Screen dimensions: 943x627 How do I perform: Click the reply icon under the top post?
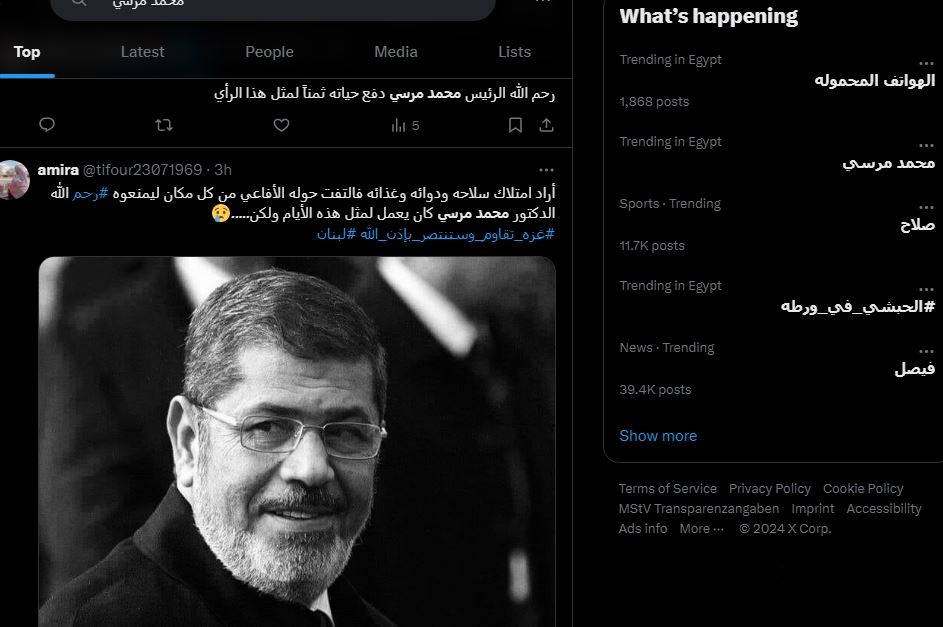[x=47, y=124]
